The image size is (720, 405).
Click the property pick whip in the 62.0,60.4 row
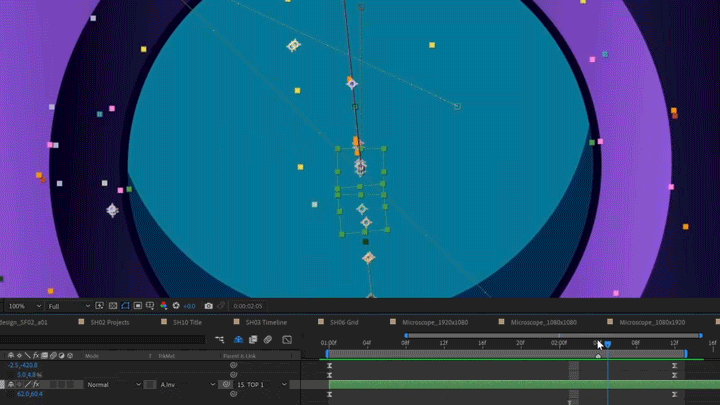click(x=234, y=394)
